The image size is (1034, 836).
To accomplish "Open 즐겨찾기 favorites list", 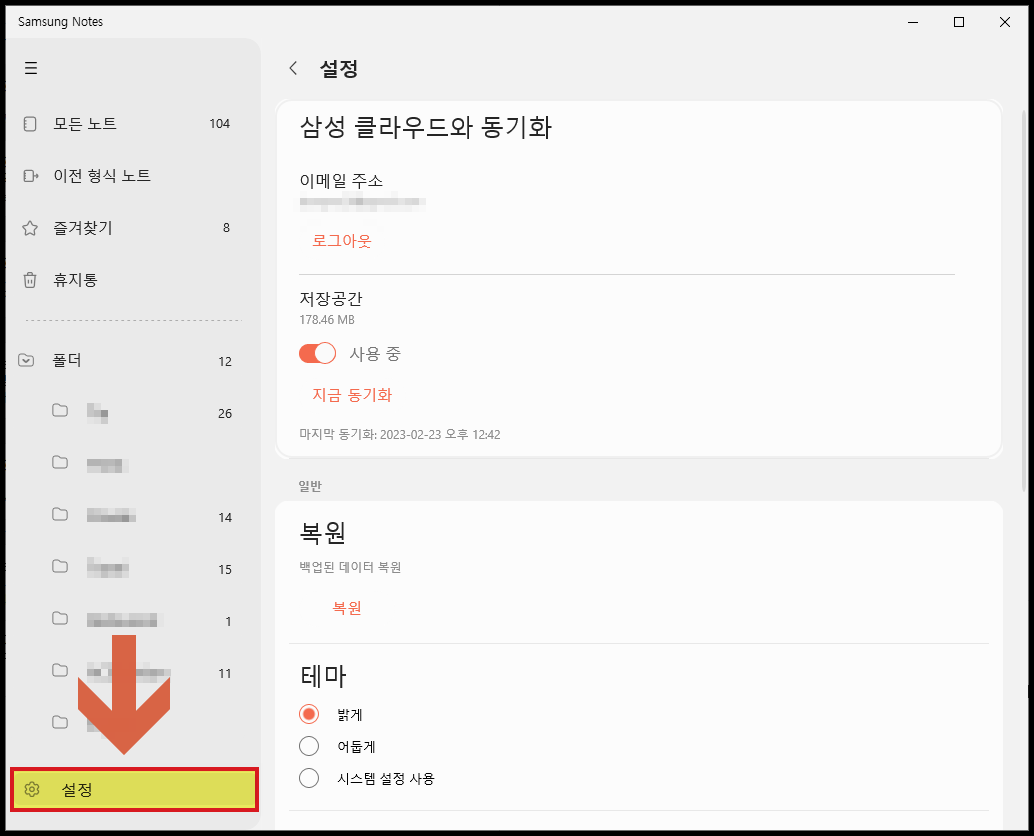I will tap(133, 228).
